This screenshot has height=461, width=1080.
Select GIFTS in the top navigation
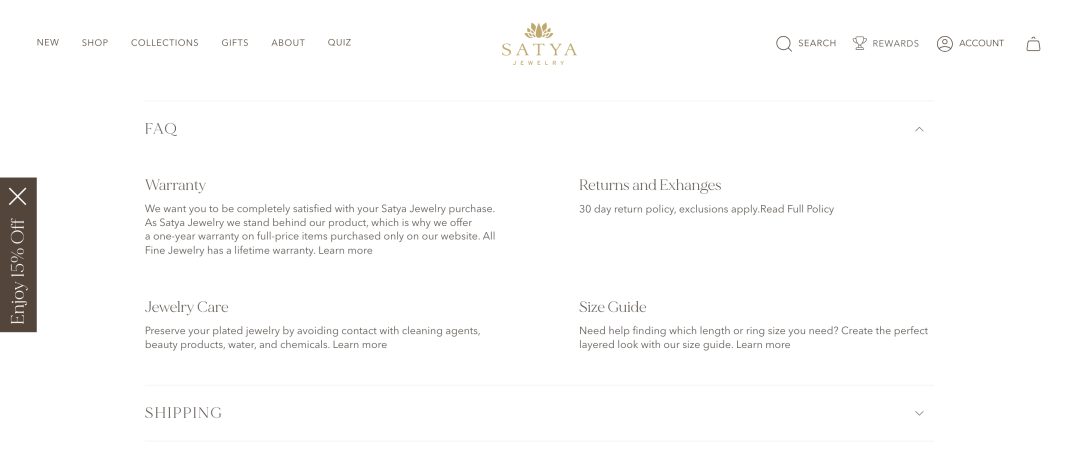(x=235, y=43)
